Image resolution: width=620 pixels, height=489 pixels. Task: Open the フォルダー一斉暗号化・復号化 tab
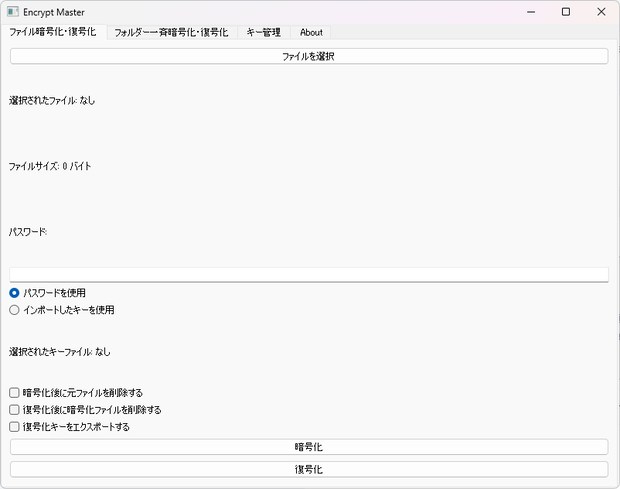click(x=171, y=32)
